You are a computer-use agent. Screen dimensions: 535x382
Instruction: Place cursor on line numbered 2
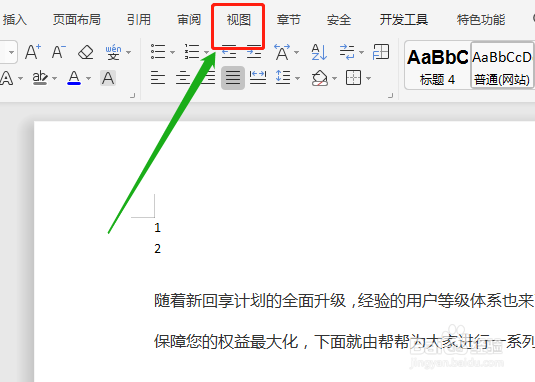pyautogui.click(x=157, y=249)
